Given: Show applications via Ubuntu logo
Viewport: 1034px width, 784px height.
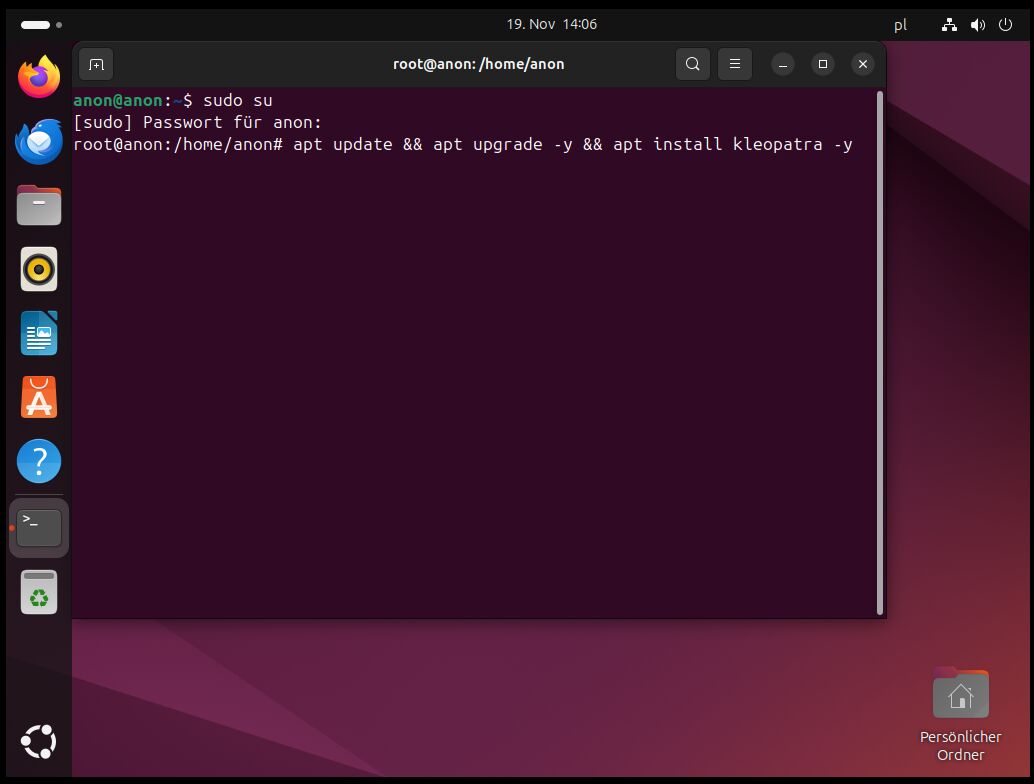Looking at the screenshot, I should 39,742.
